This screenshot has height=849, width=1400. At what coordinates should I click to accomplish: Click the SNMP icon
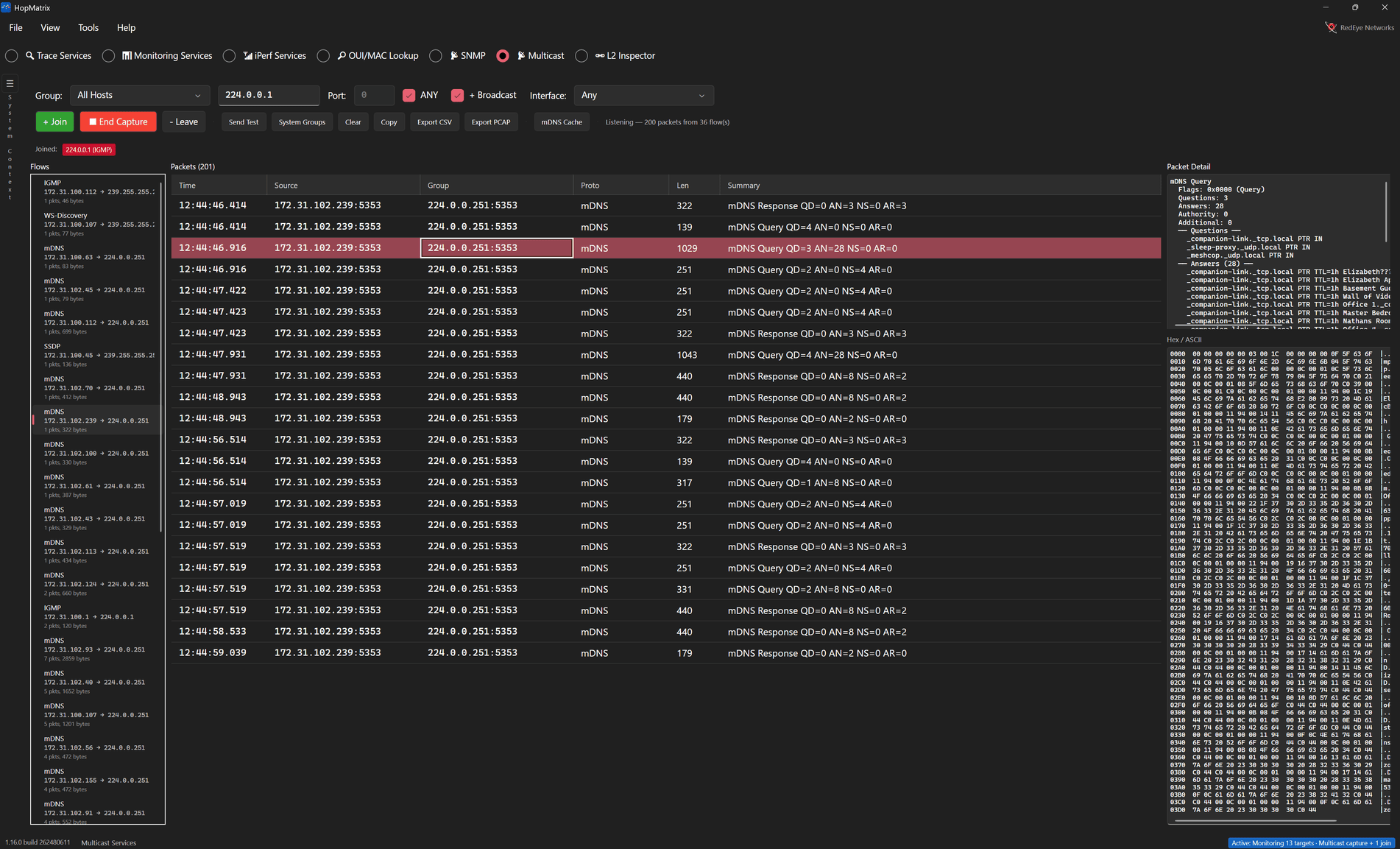tap(454, 56)
